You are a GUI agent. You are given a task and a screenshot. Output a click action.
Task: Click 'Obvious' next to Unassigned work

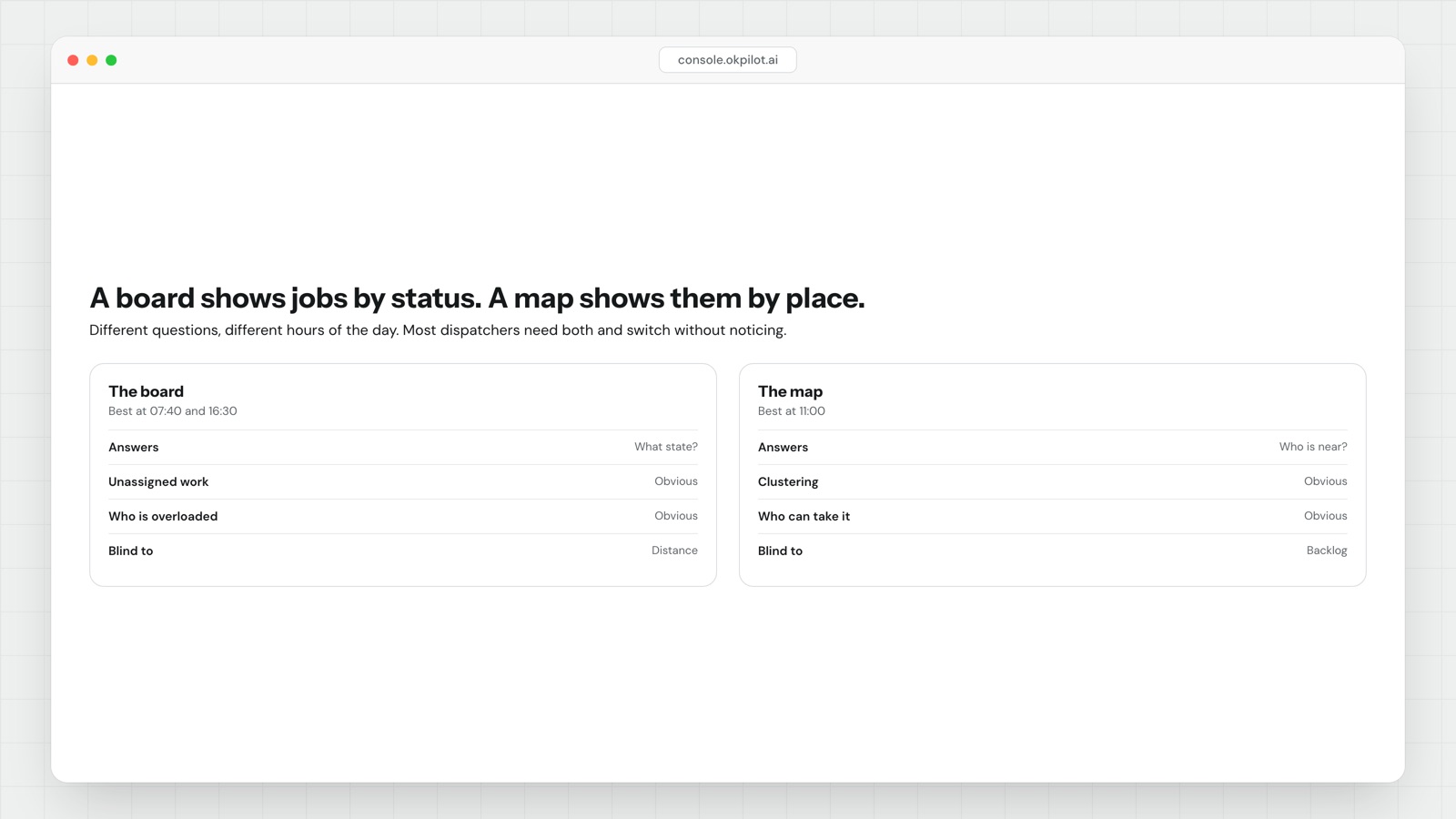pos(676,481)
